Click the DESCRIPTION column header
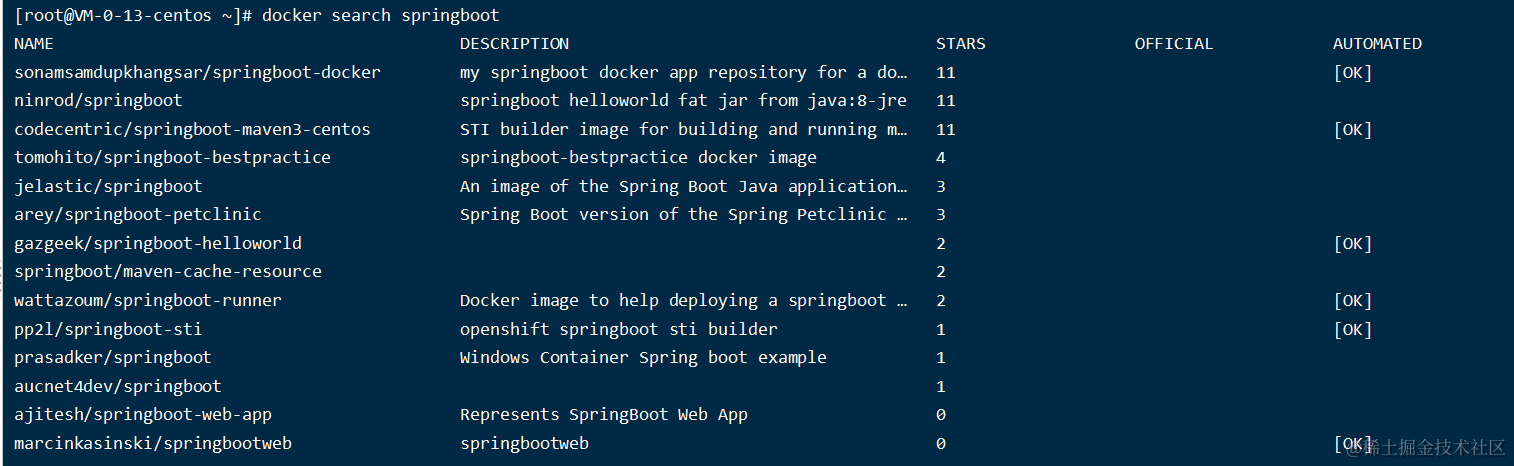This screenshot has width=1514, height=466. (514, 44)
